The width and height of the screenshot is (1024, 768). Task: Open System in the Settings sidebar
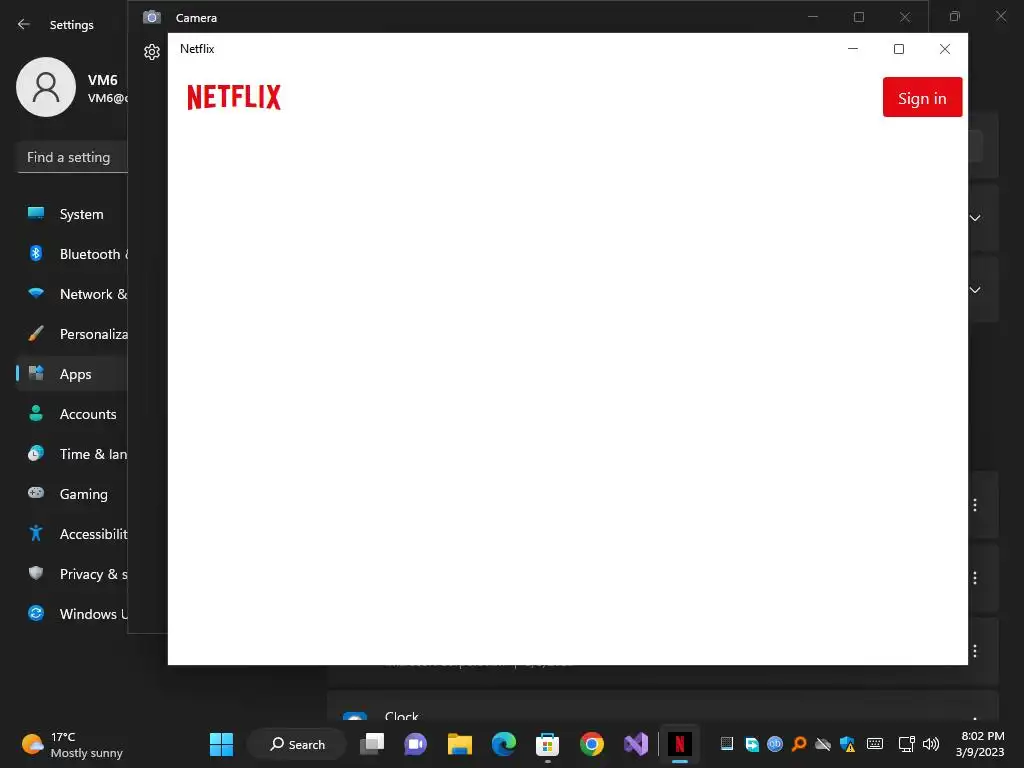(x=72, y=214)
